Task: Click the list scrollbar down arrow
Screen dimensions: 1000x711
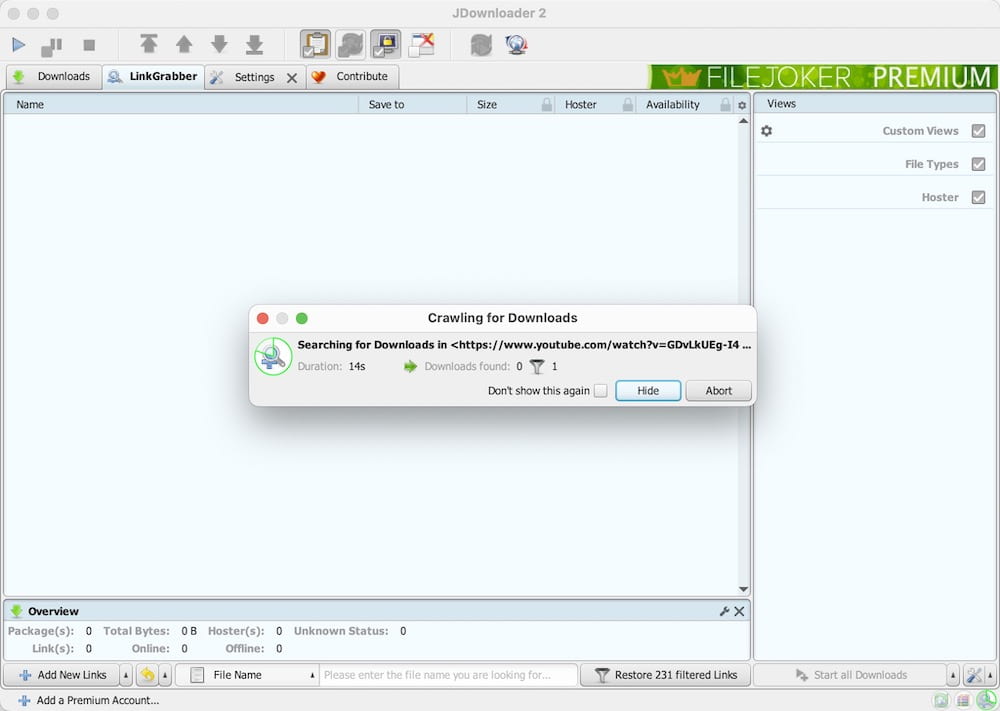Action: (743, 589)
